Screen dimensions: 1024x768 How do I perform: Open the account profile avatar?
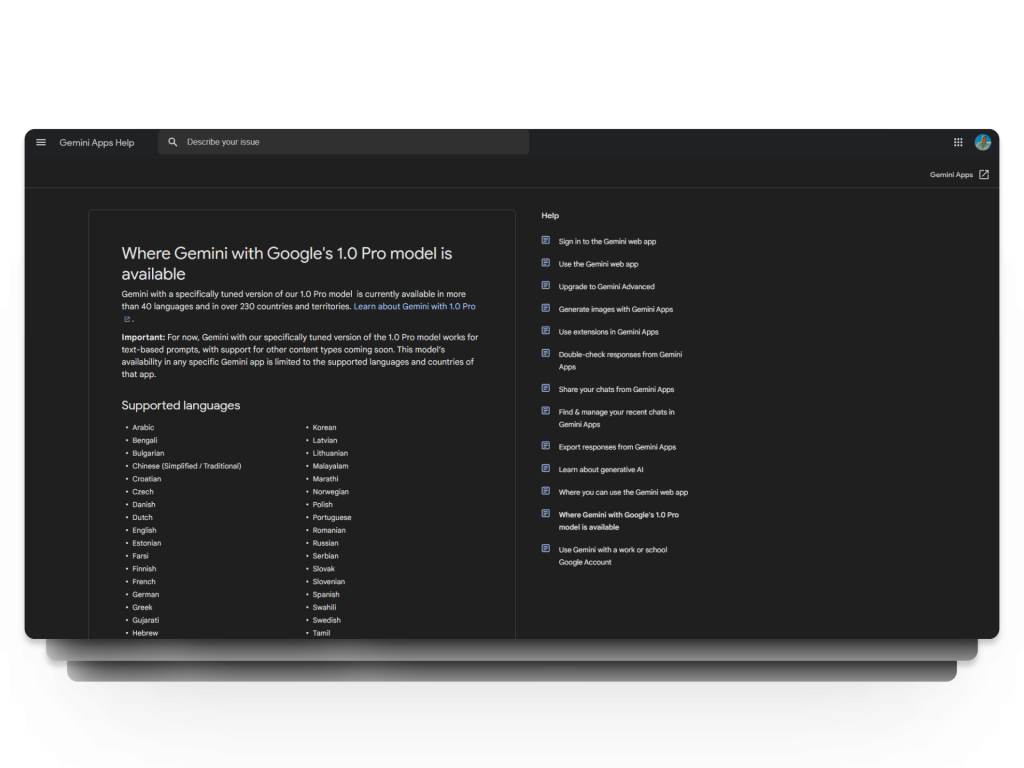(983, 142)
